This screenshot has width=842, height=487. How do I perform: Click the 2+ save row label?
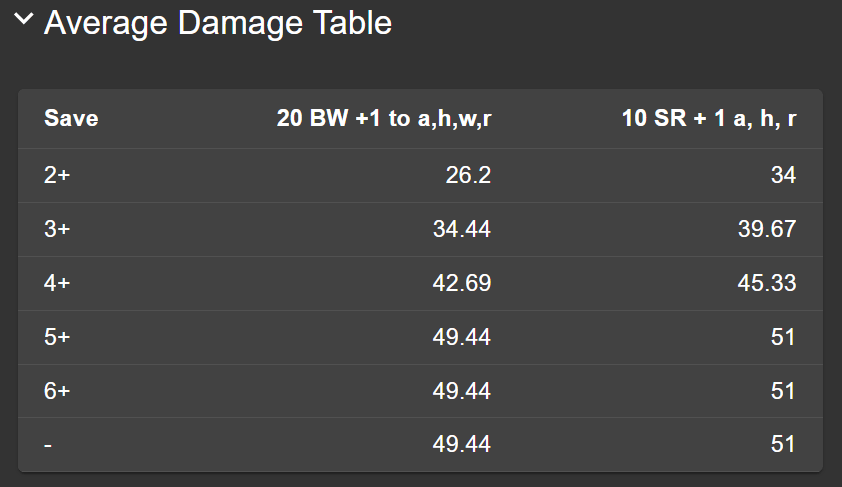[x=57, y=176]
